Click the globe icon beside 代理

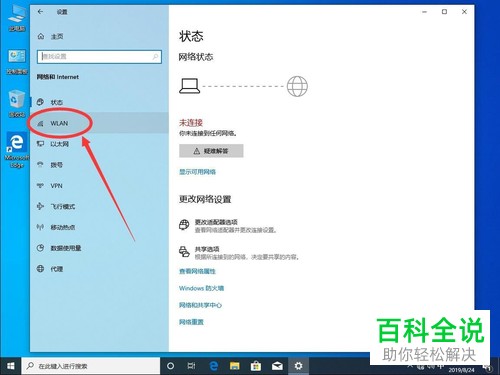pos(40,269)
